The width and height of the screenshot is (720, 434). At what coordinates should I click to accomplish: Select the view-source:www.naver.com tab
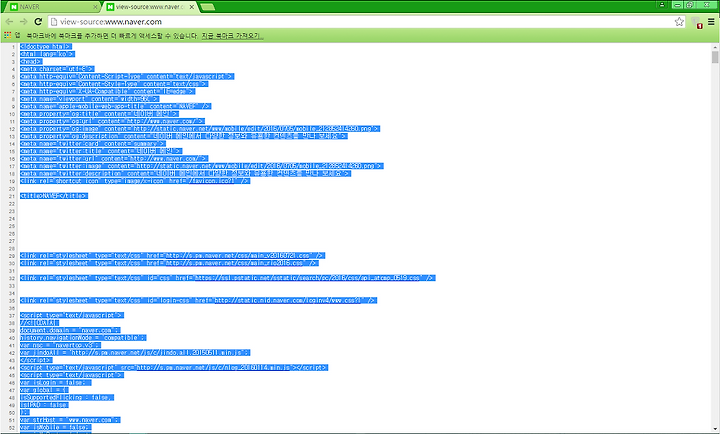[148, 7]
